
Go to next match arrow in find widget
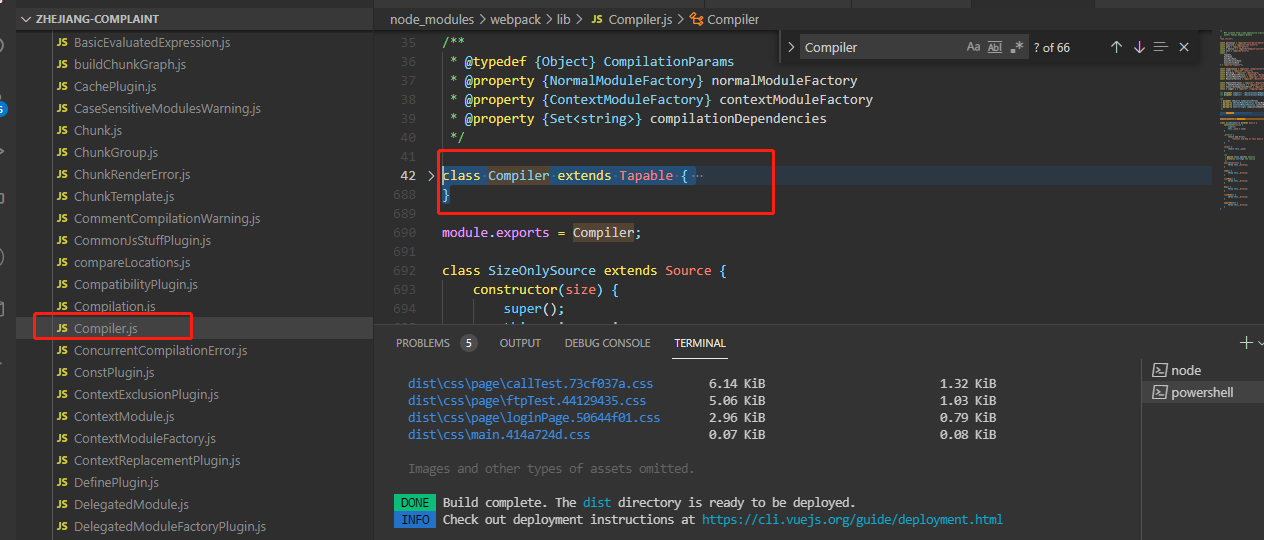[1139, 47]
